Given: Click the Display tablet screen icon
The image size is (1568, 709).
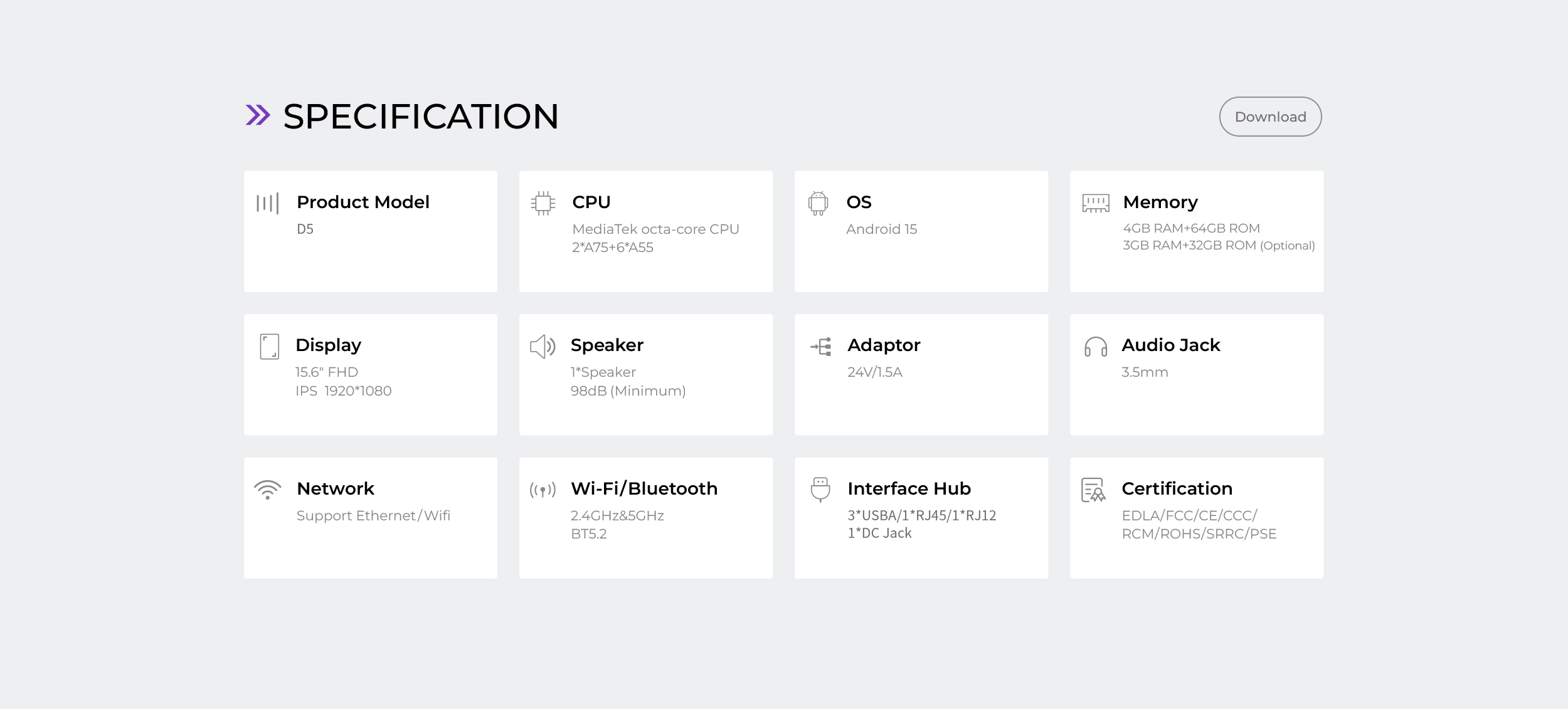Looking at the screenshot, I should coord(269,346).
